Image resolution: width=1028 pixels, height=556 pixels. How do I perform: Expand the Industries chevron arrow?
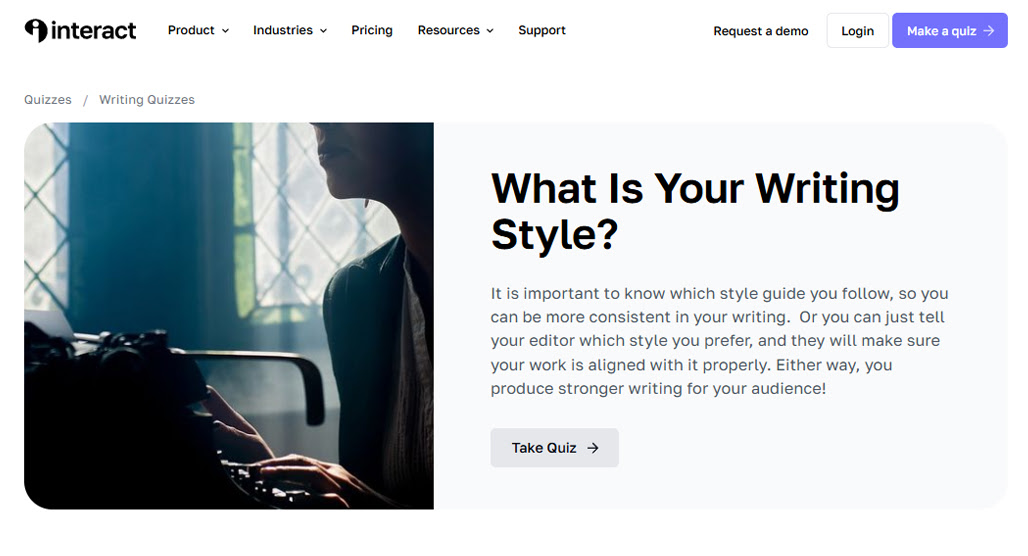[x=323, y=31]
